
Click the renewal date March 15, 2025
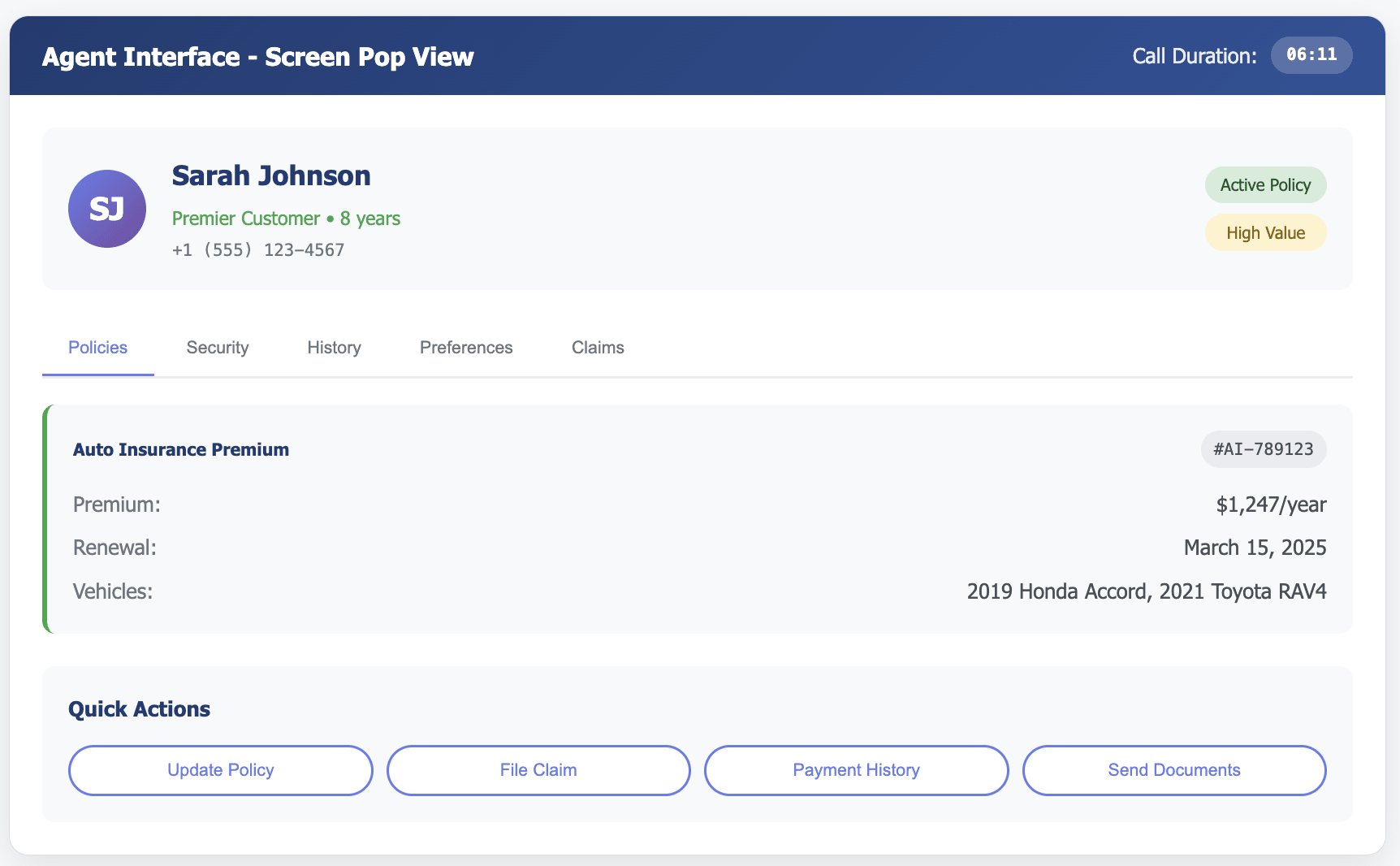(1255, 548)
